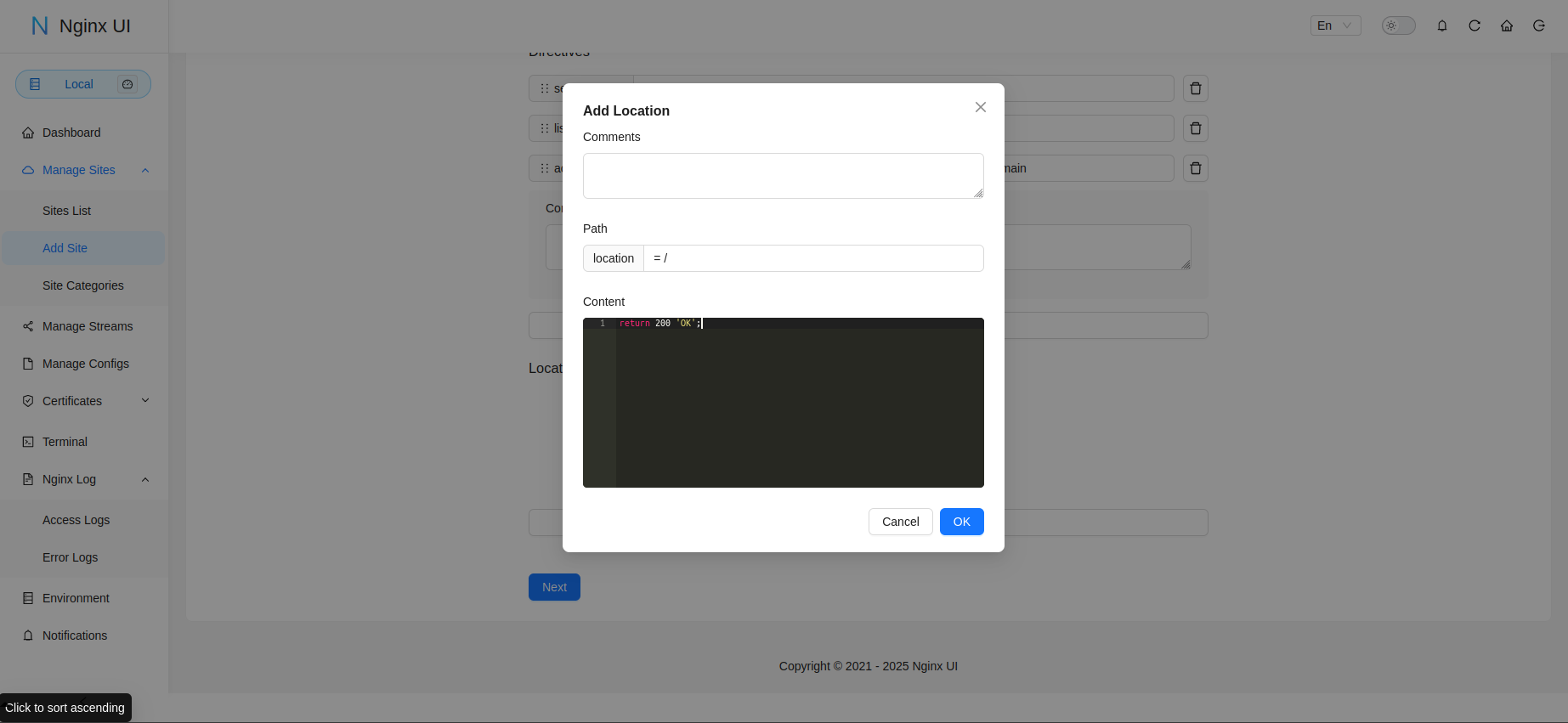This screenshot has width=1568, height=723.
Task: Click drag handle of first directive
Action: (545, 88)
